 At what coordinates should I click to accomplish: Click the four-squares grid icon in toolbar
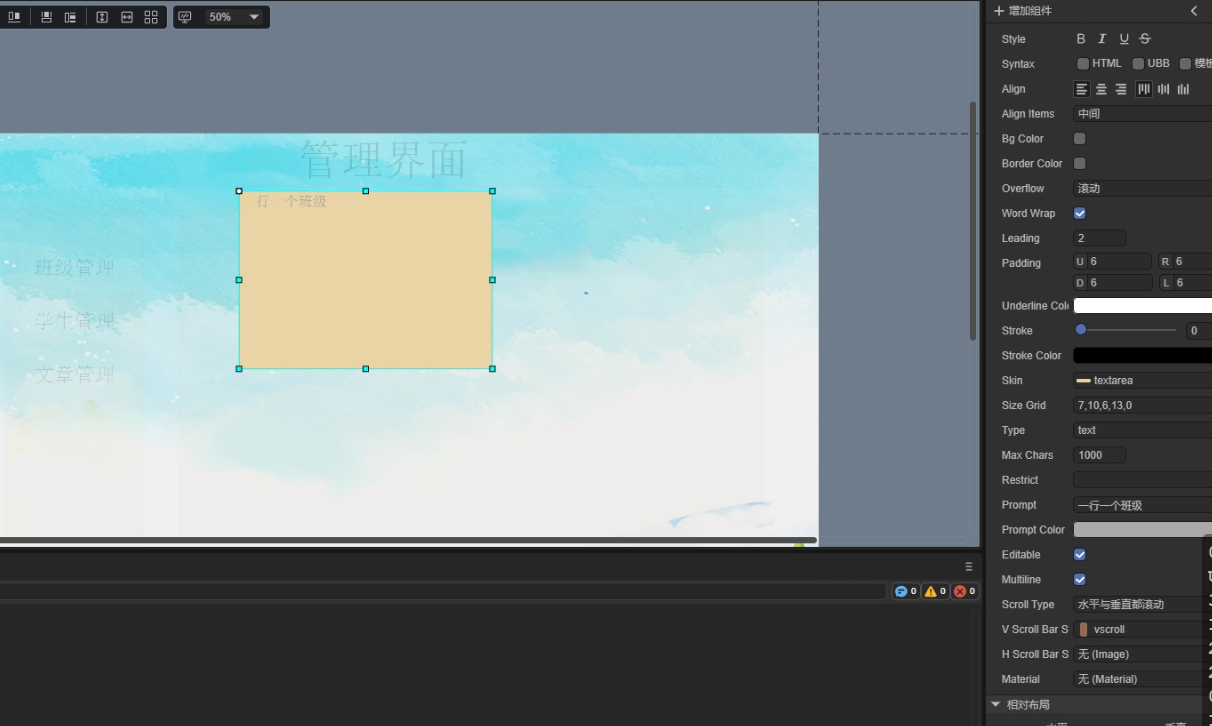(151, 17)
